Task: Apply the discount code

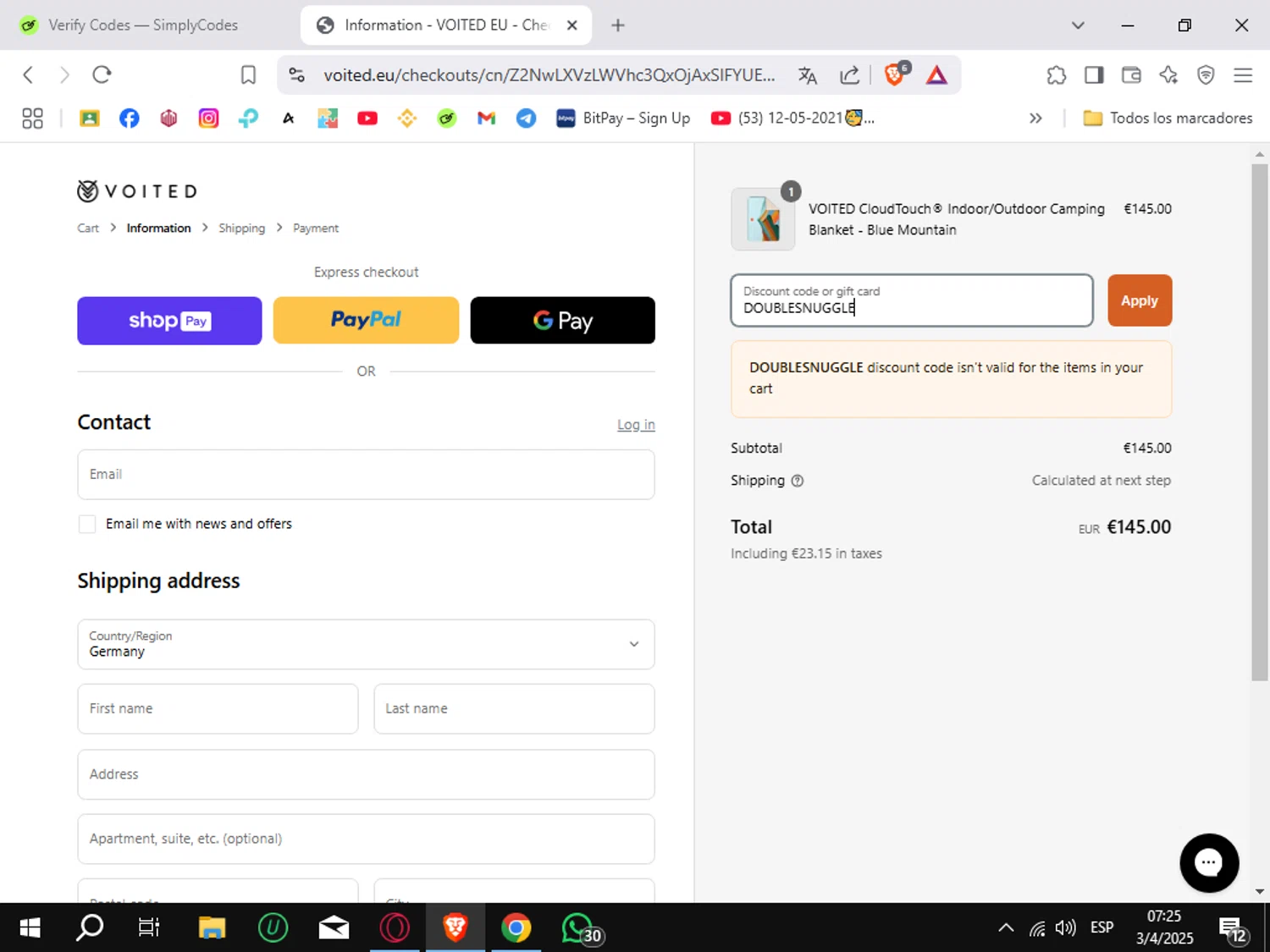Action: (x=1140, y=300)
